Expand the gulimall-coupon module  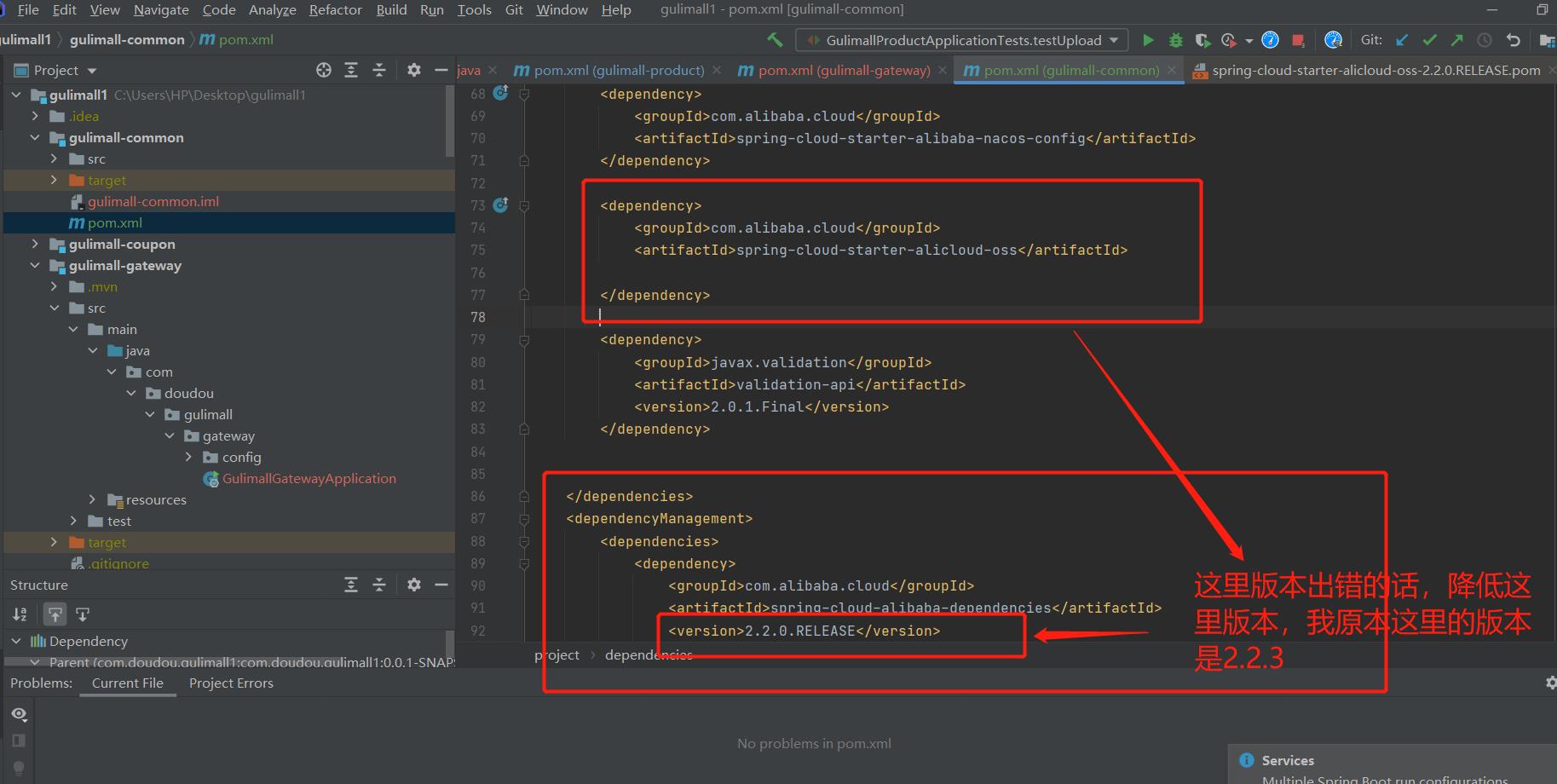pos(35,244)
